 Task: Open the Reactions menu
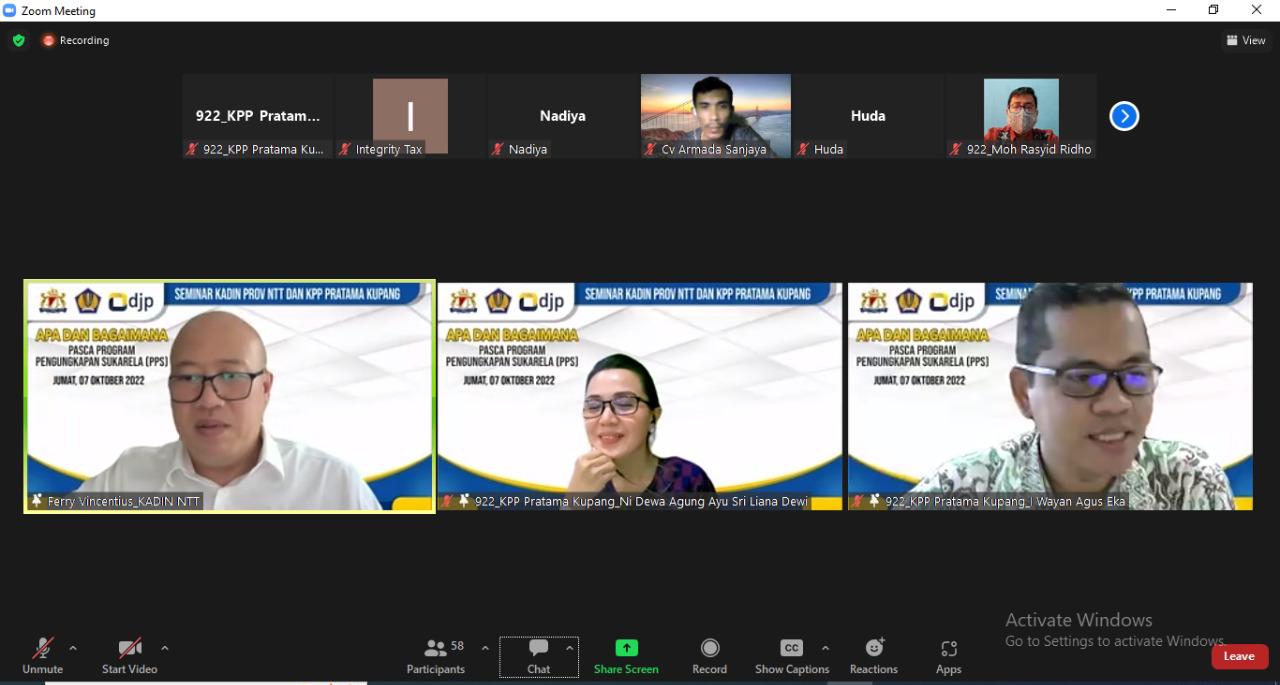873,656
